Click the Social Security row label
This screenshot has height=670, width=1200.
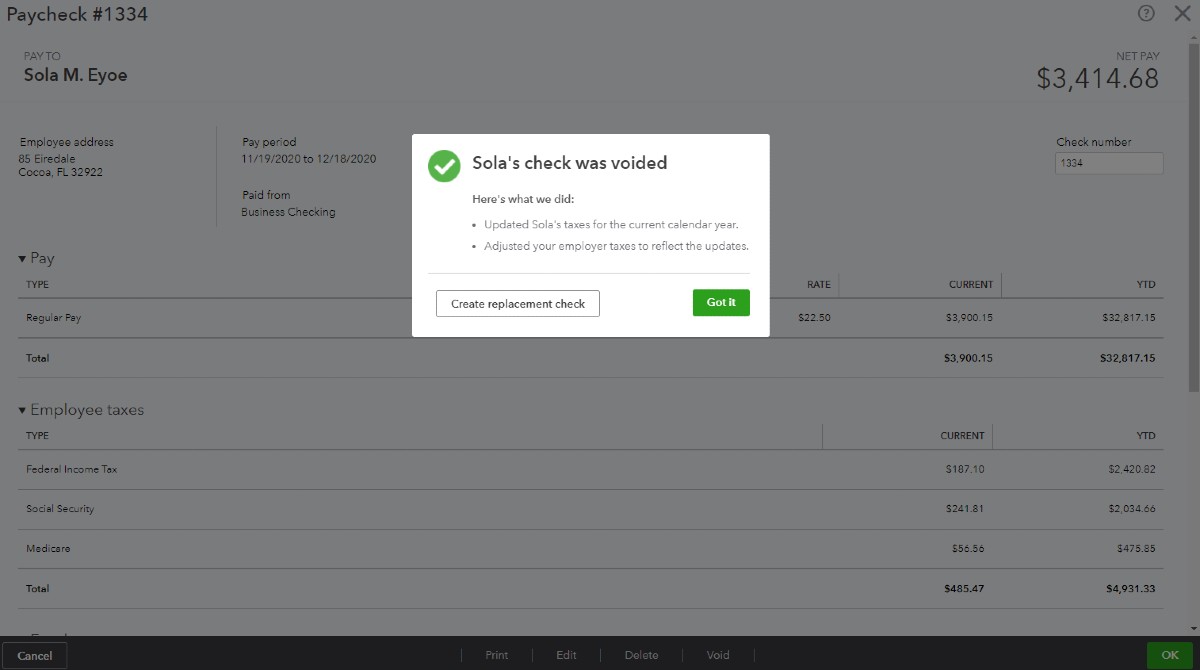tap(60, 509)
